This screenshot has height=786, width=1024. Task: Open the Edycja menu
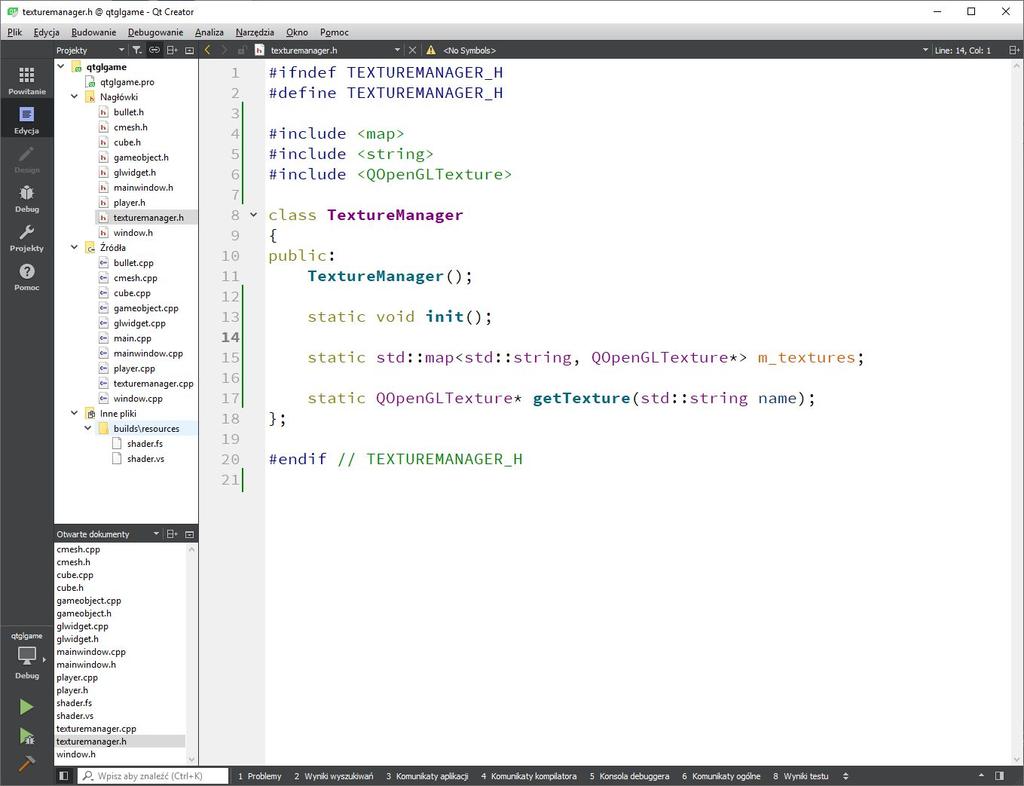click(x=46, y=32)
